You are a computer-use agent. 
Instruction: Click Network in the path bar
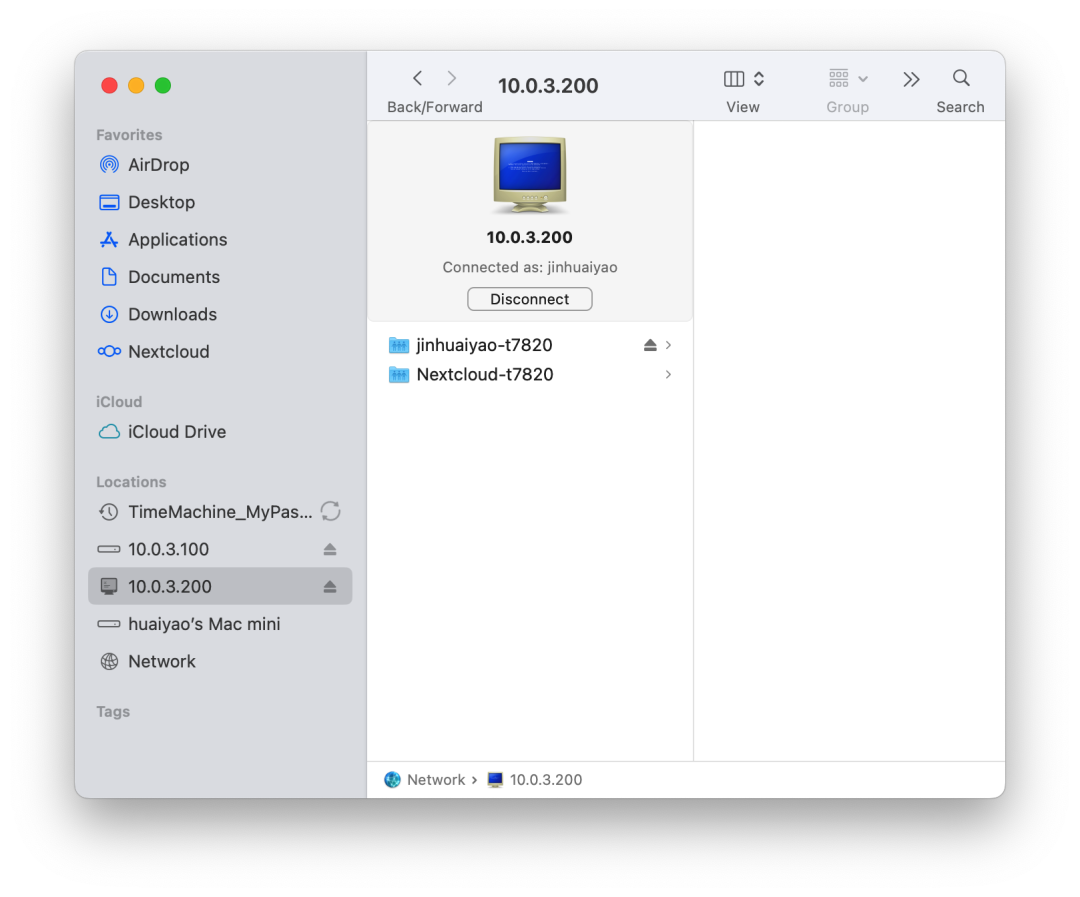(436, 779)
